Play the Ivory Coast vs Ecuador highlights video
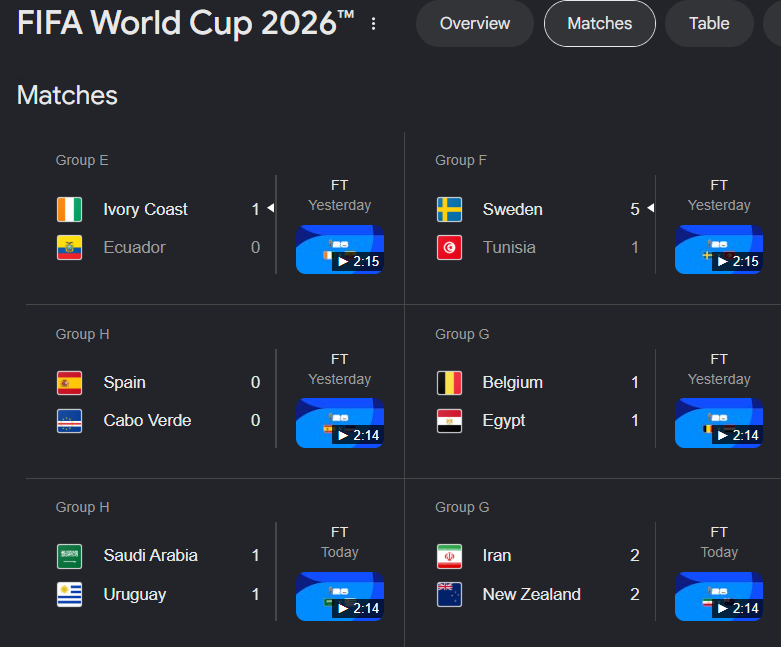Viewport: 781px width, 647px height. [x=340, y=250]
